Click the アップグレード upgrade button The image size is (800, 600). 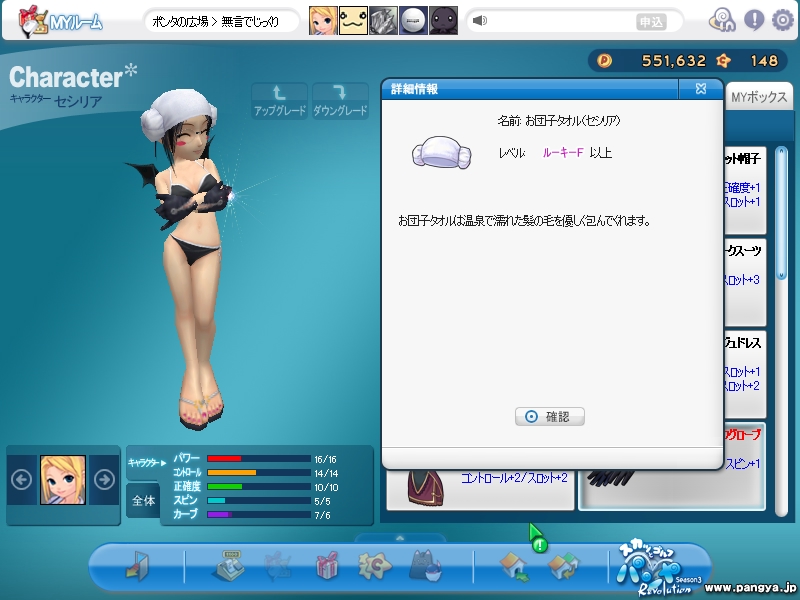pos(280,101)
